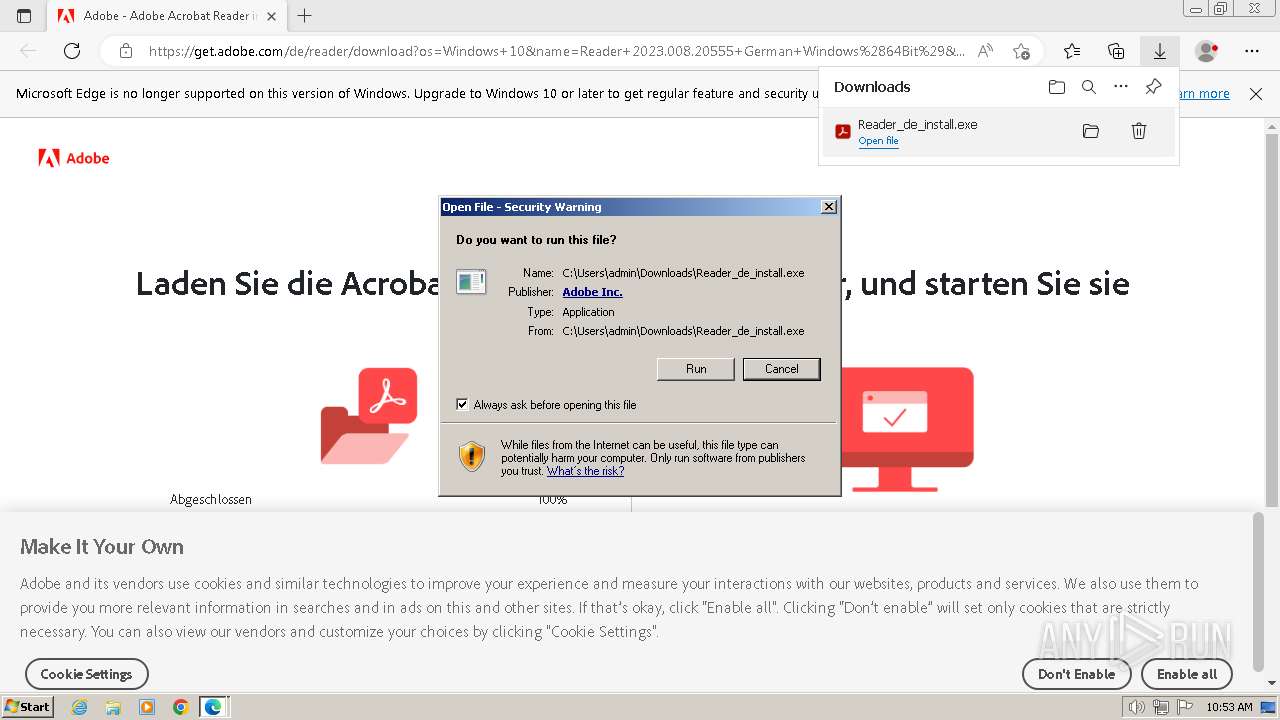Open more options in Downloads panel
This screenshot has height=720, width=1280.
coord(1121,87)
